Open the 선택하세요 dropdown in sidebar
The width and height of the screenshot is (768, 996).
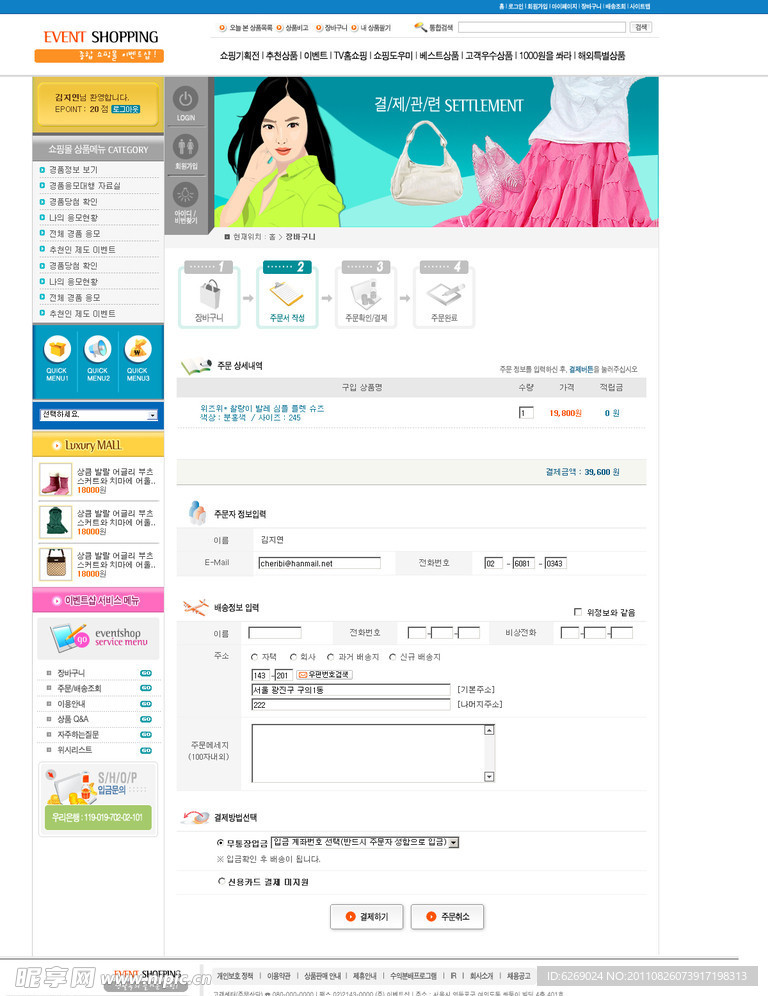98,415
